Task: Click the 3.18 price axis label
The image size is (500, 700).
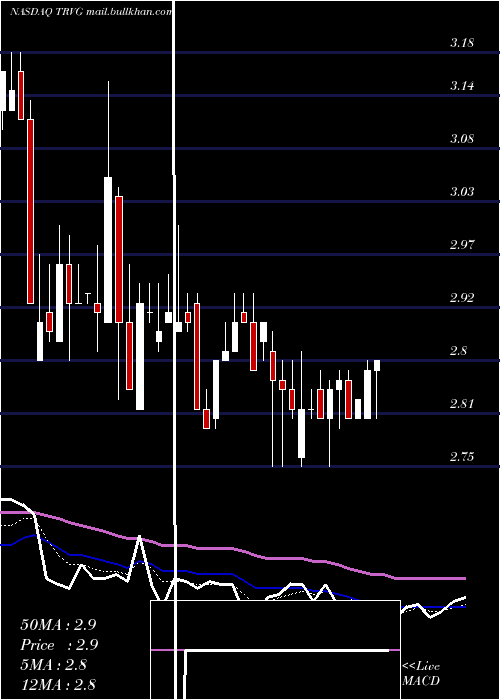Action: (x=462, y=43)
